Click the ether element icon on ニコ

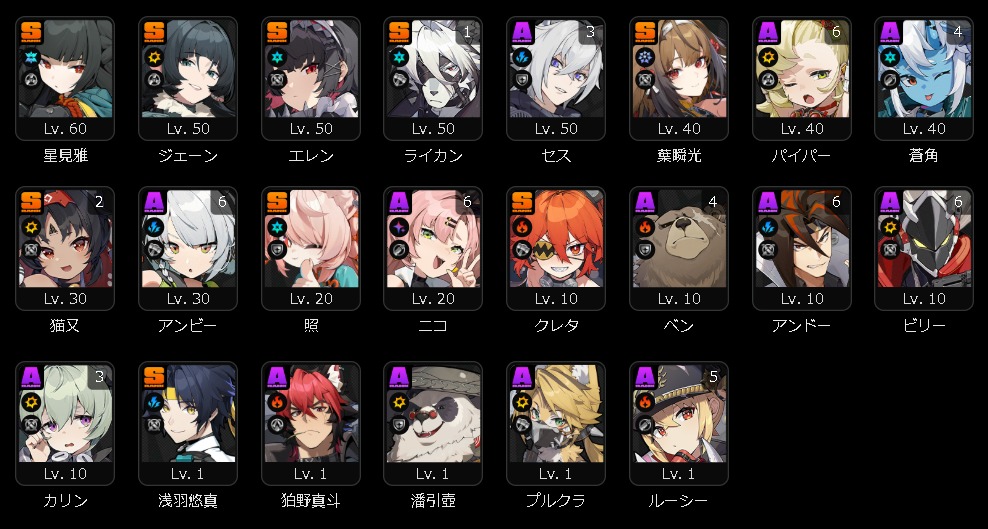(399, 227)
